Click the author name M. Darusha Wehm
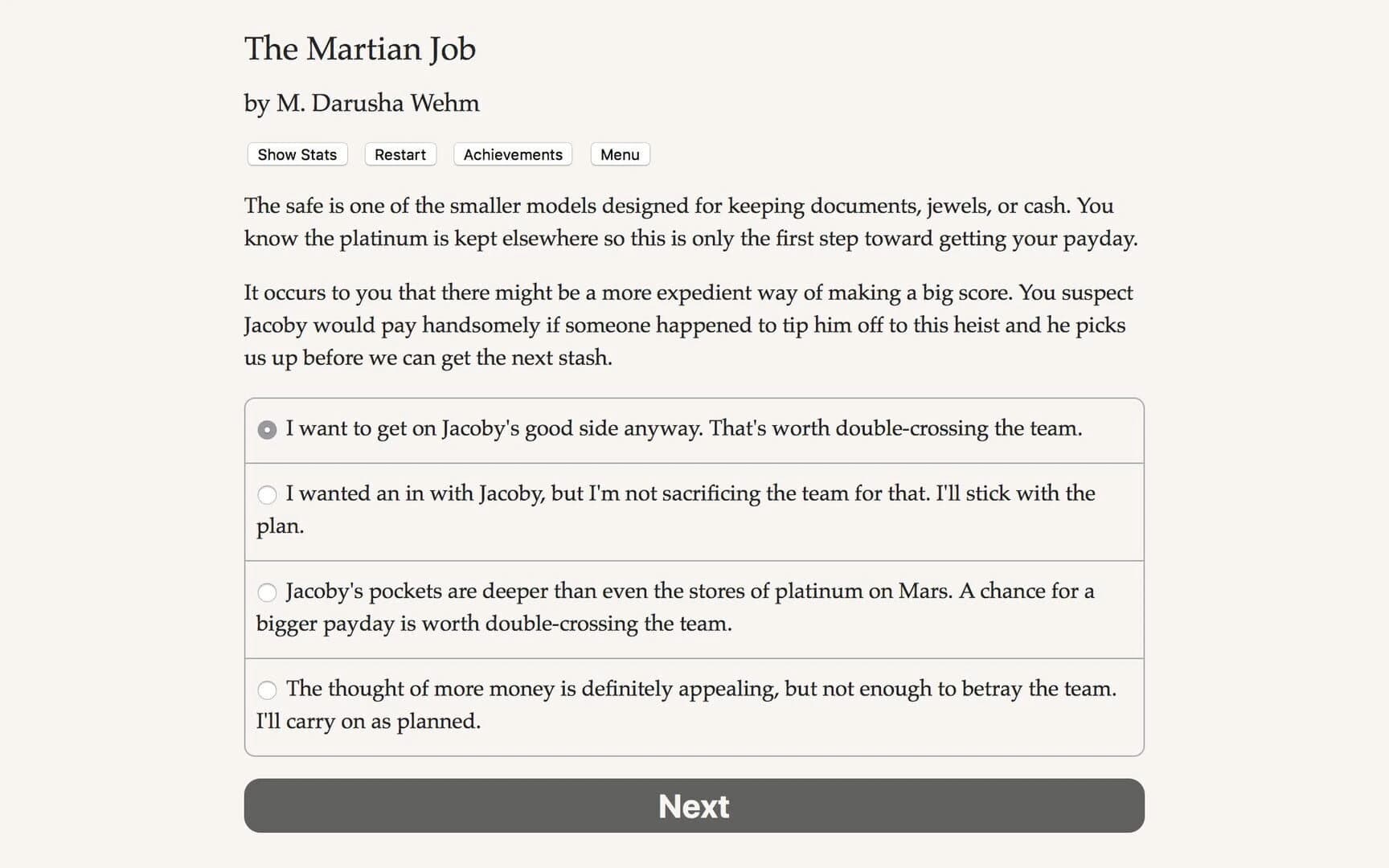1389x868 pixels. tap(361, 103)
